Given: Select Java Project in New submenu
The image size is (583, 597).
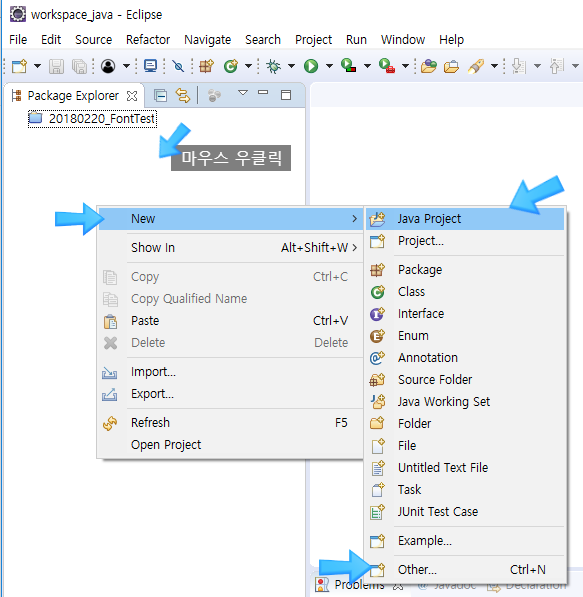Looking at the screenshot, I should click(465, 219).
